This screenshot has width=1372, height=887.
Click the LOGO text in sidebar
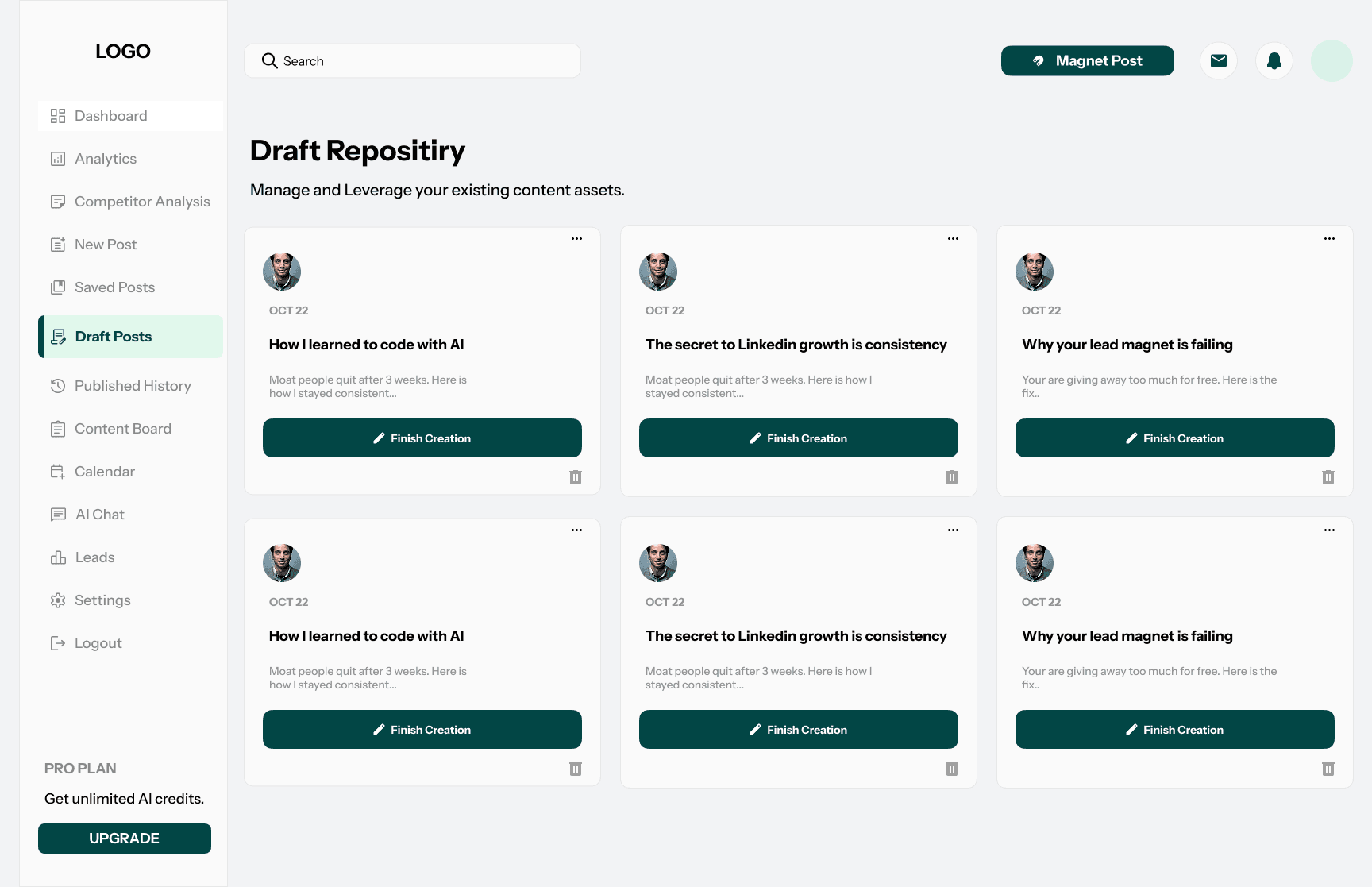(x=123, y=52)
